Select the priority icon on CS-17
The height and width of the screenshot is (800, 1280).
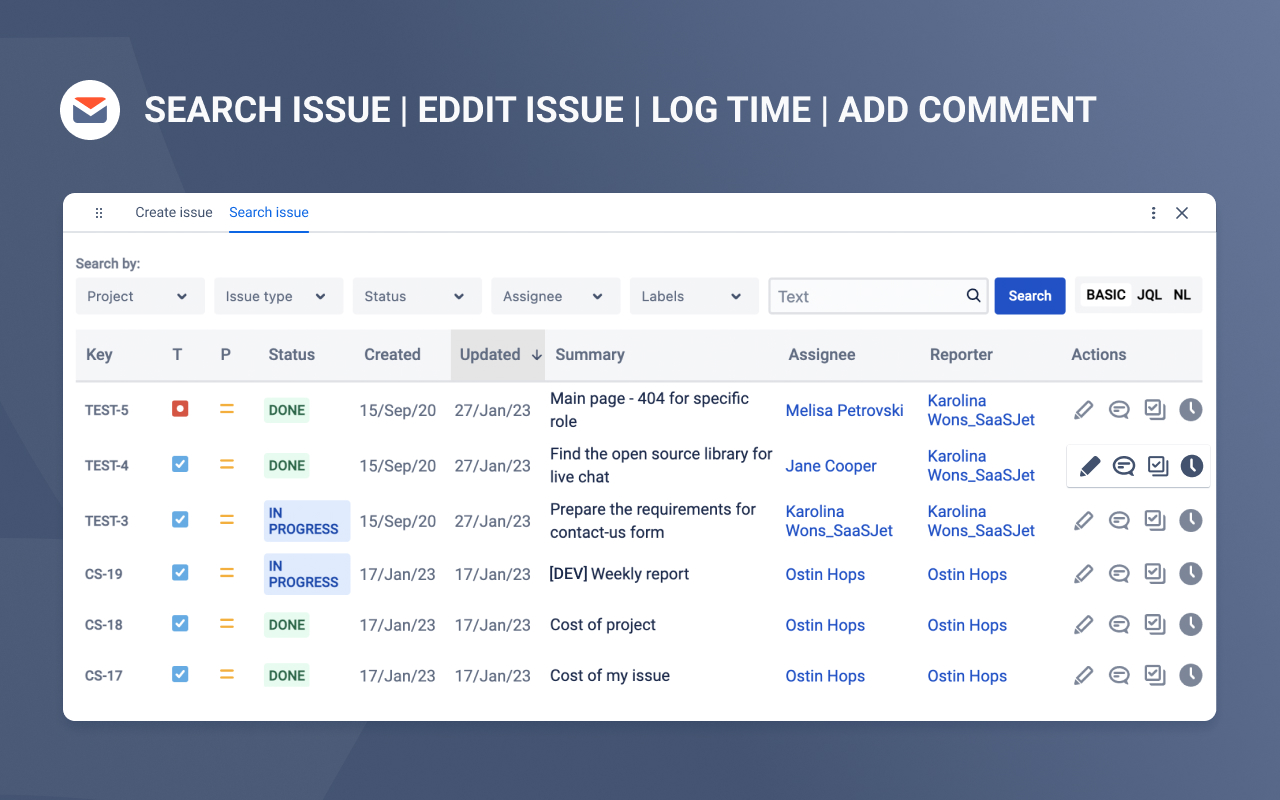(x=227, y=675)
